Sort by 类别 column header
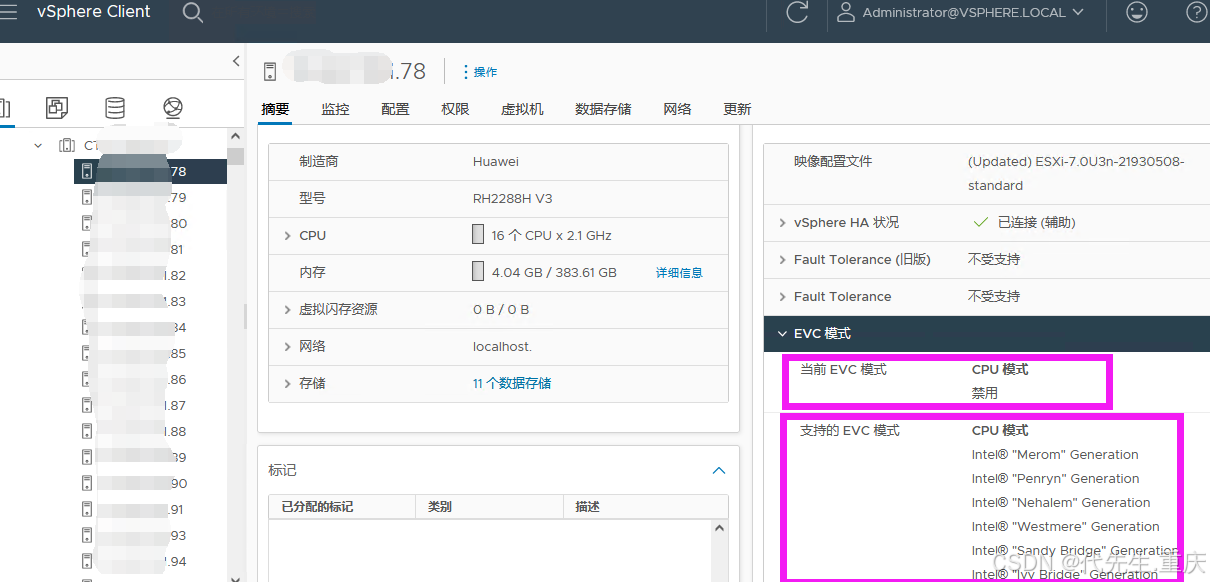 (x=488, y=507)
